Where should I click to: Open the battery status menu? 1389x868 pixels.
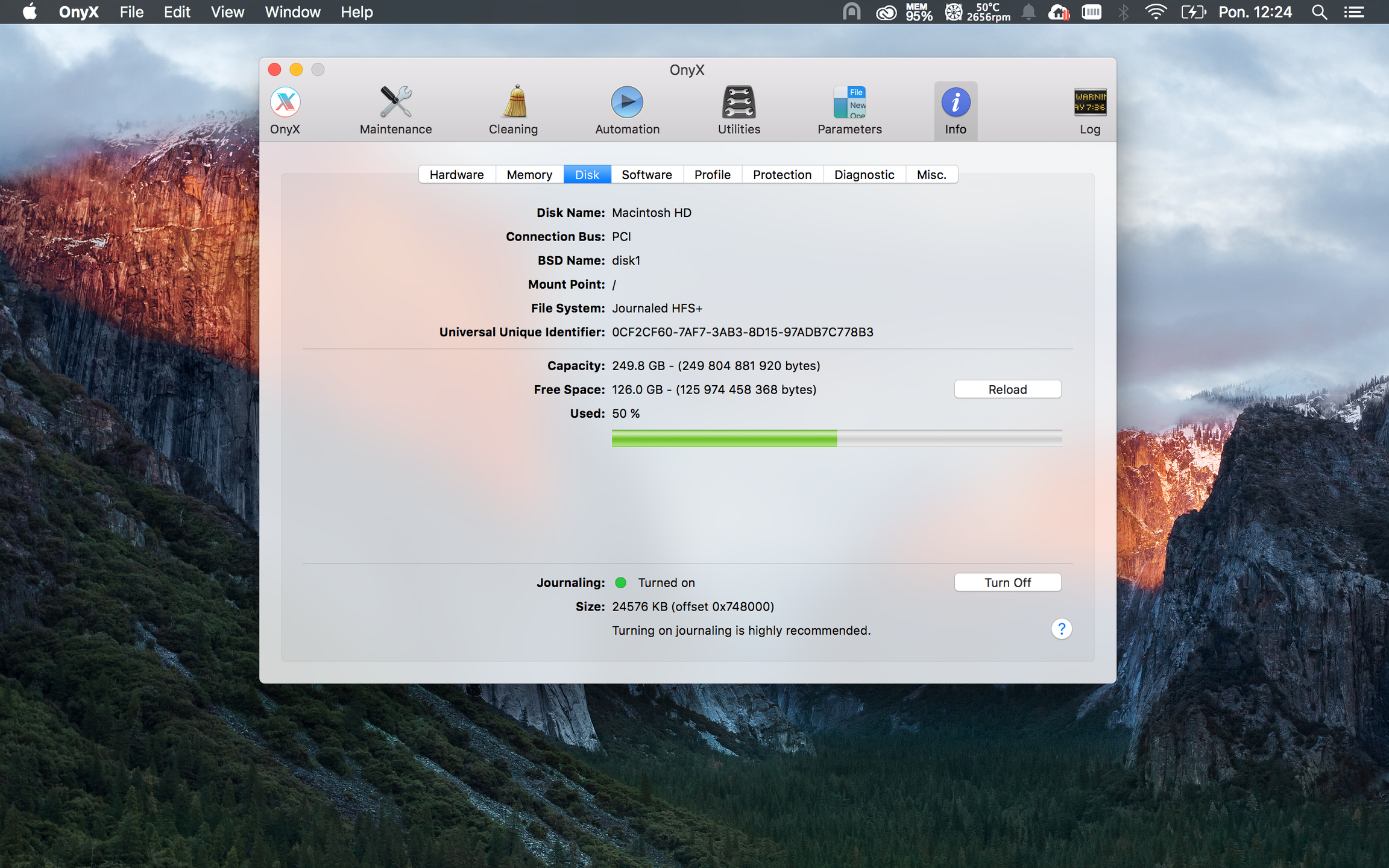point(1193,12)
